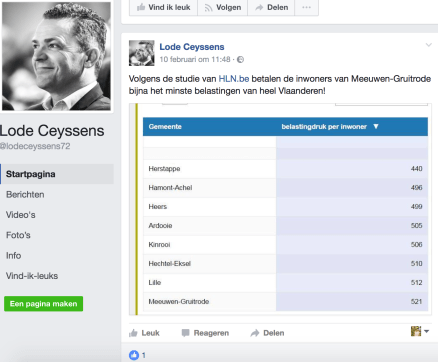Select the Hamont-Achel row name
Screen dimensions: 438x362
tap(170, 188)
